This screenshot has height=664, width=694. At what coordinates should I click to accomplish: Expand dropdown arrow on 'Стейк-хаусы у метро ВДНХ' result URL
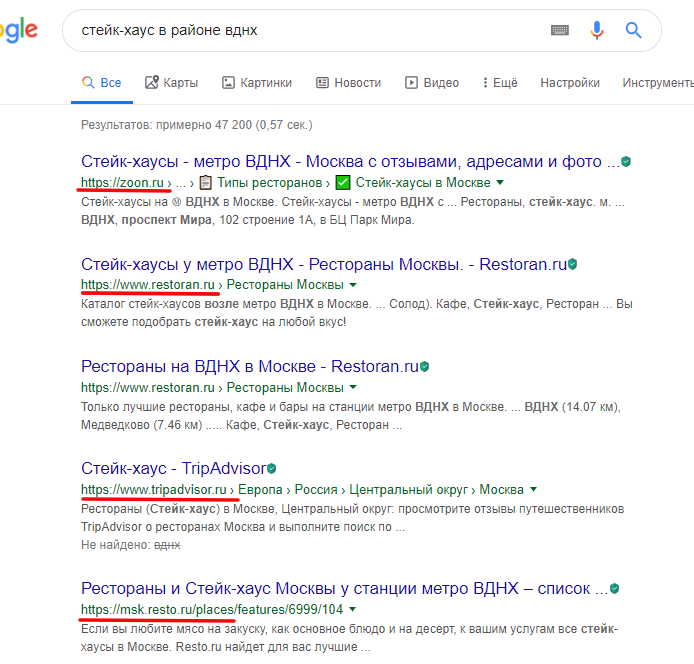point(353,285)
